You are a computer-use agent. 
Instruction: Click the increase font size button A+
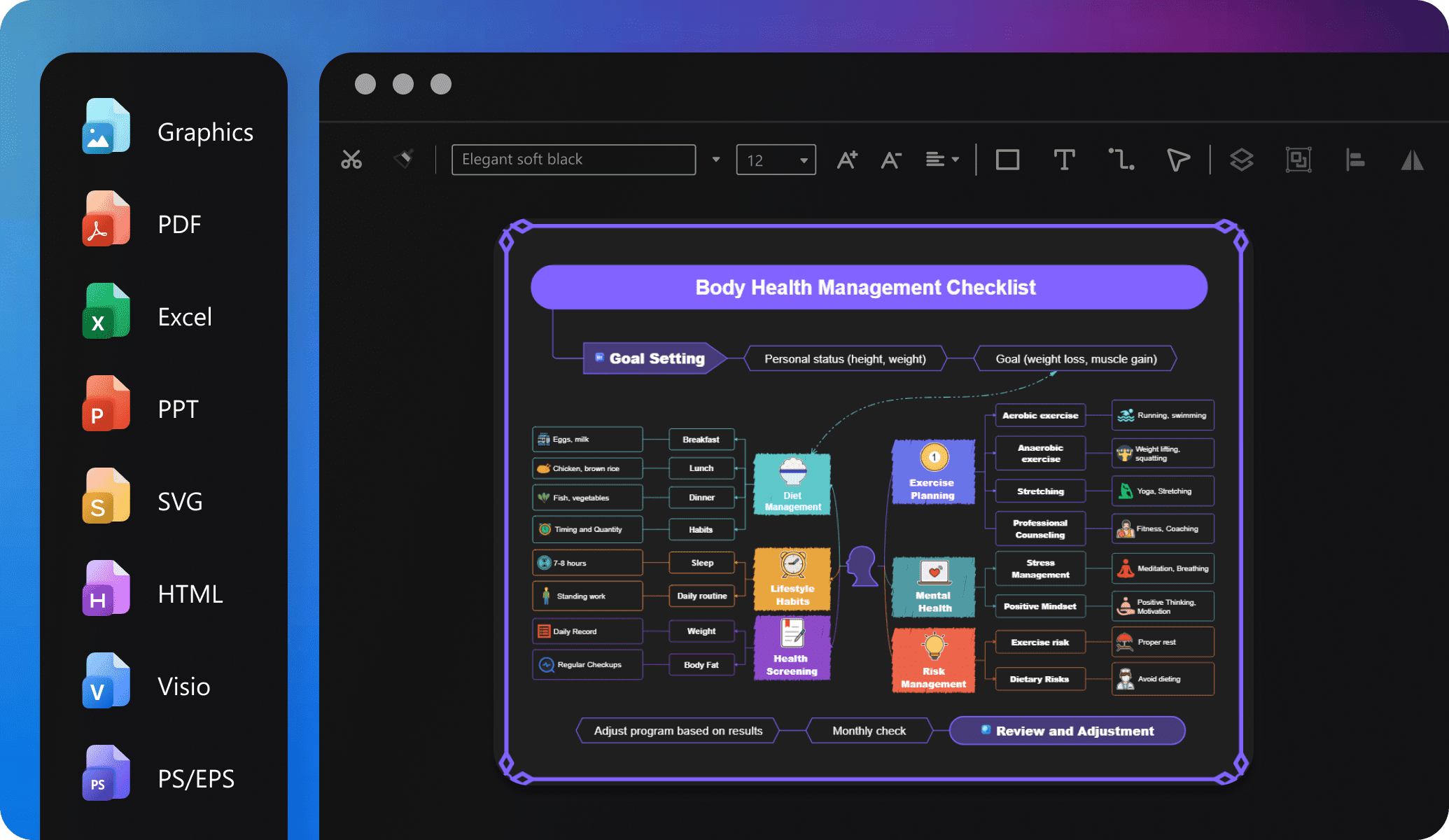(848, 159)
